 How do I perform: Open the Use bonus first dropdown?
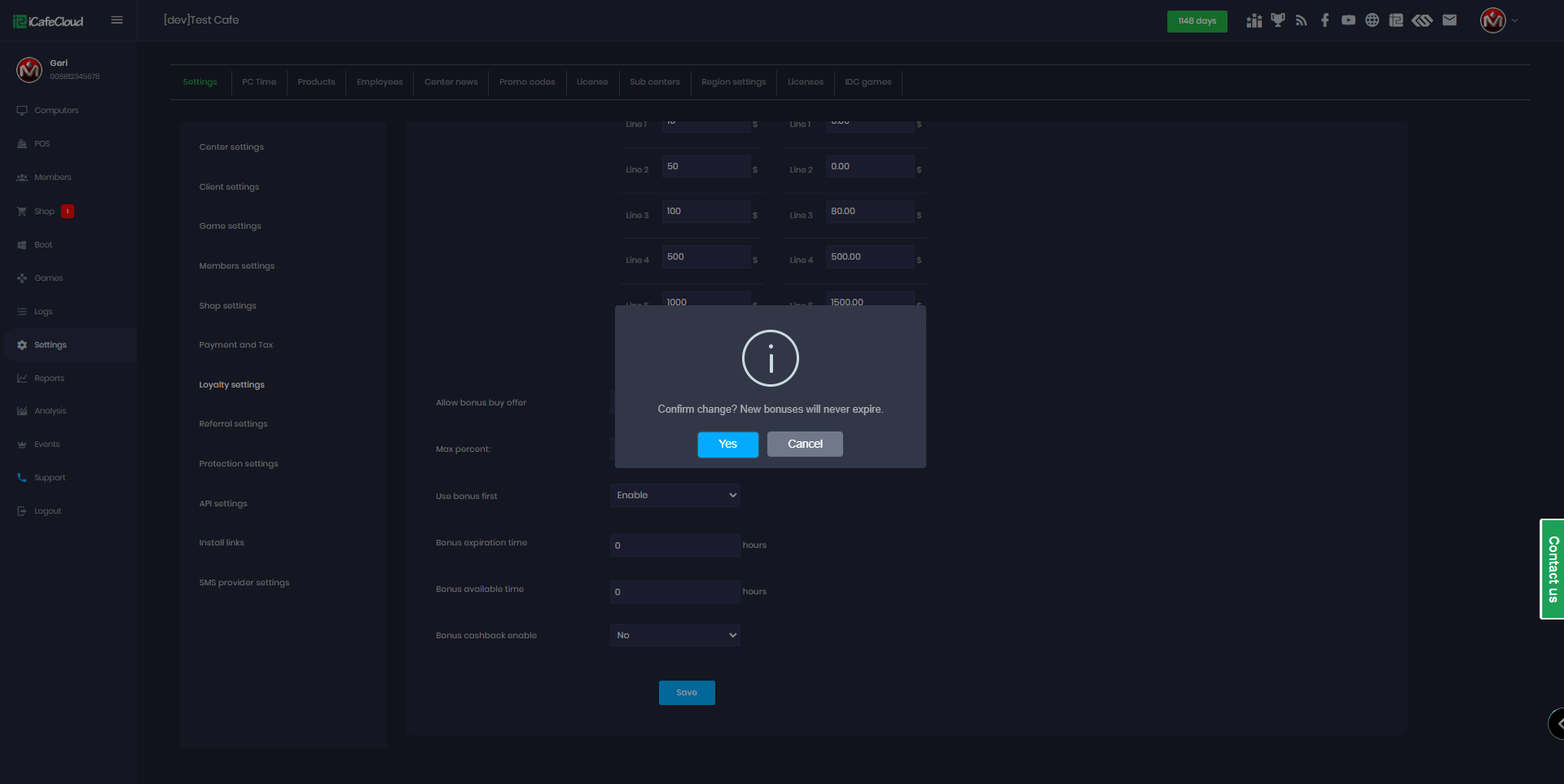[674, 495]
